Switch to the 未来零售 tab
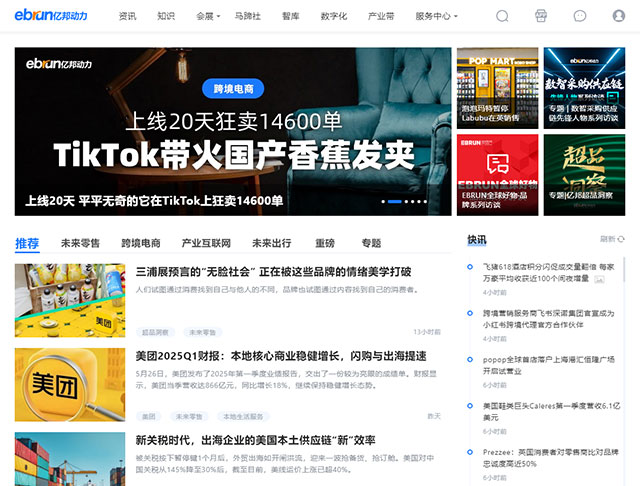 (80, 243)
